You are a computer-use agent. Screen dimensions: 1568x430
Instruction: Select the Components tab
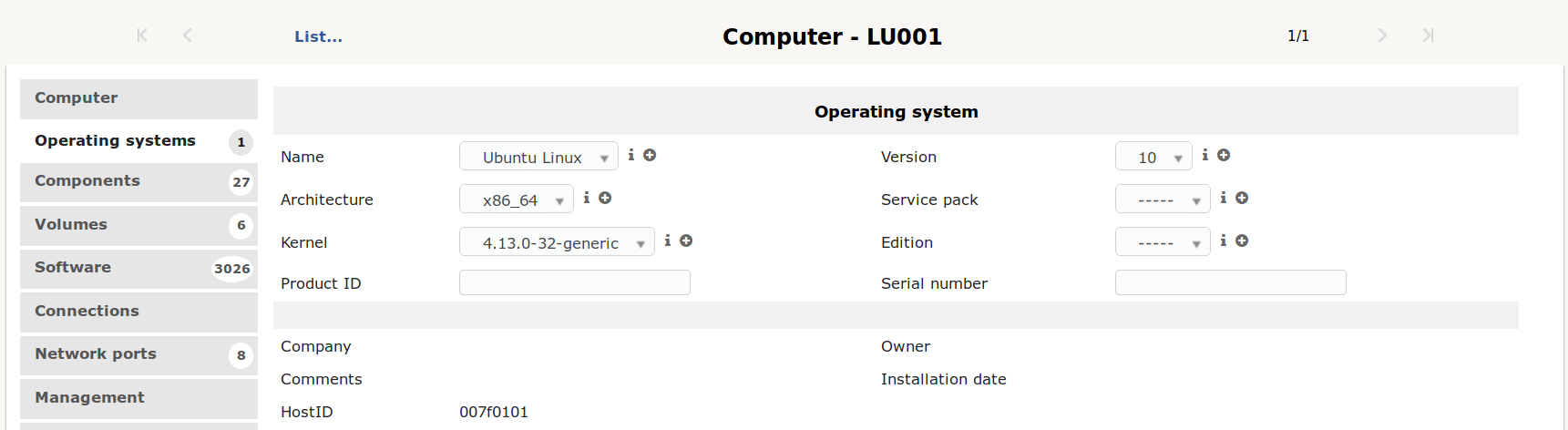pyautogui.click(x=138, y=181)
